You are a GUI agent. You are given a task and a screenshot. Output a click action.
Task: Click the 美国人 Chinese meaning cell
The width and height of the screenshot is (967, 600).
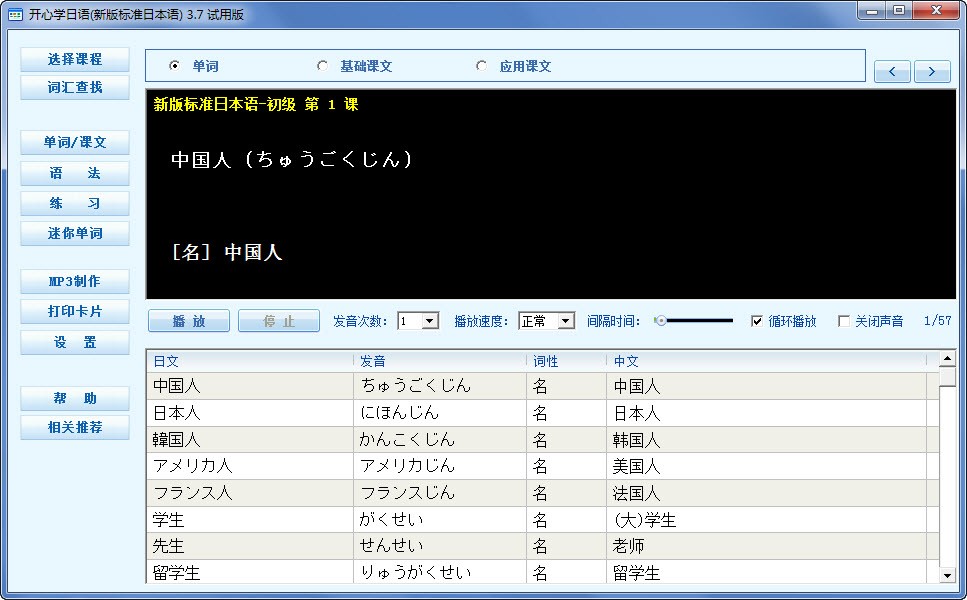pos(767,466)
